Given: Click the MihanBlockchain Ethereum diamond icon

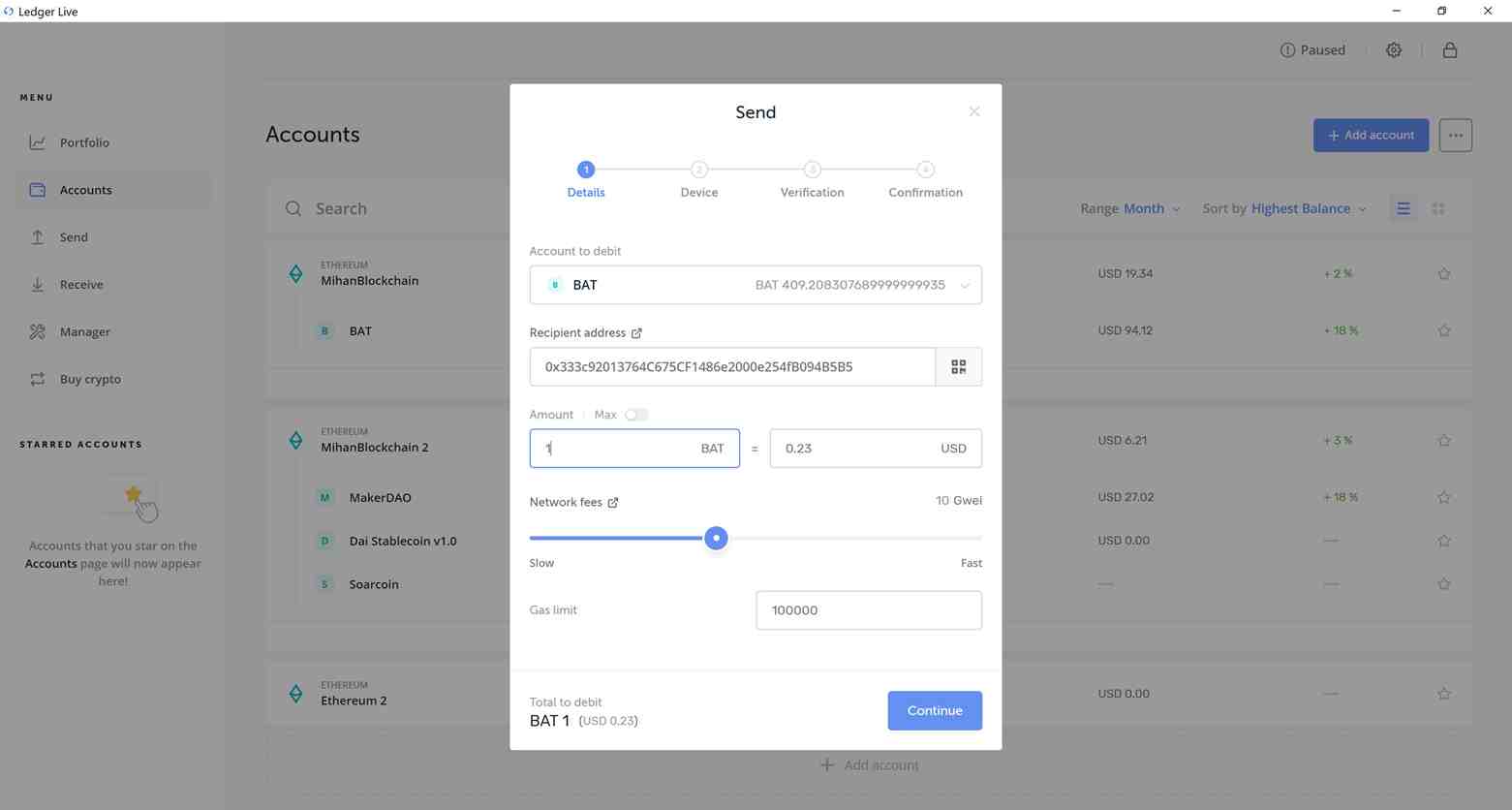Looking at the screenshot, I should click(295, 274).
